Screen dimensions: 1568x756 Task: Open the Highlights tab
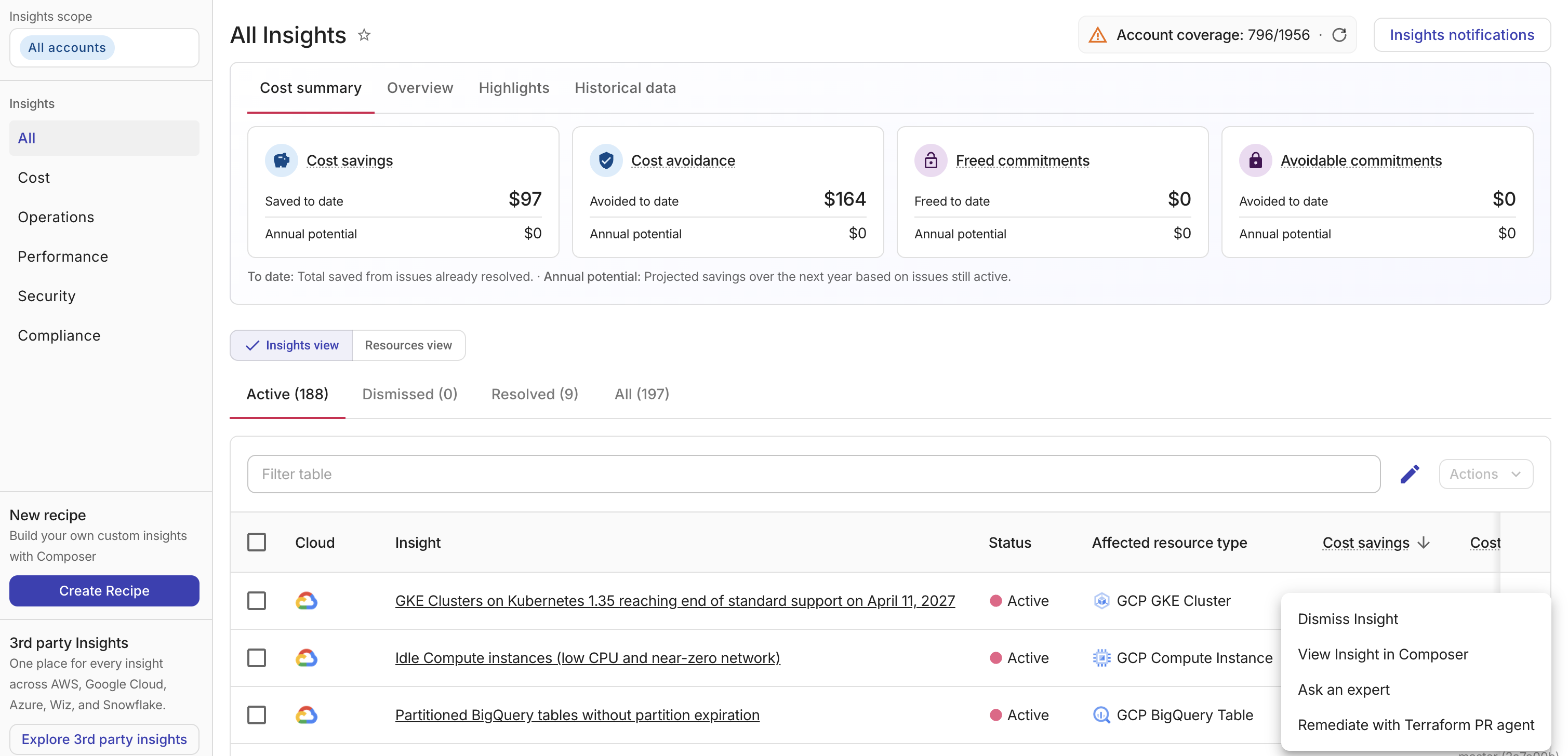[514, 88]
